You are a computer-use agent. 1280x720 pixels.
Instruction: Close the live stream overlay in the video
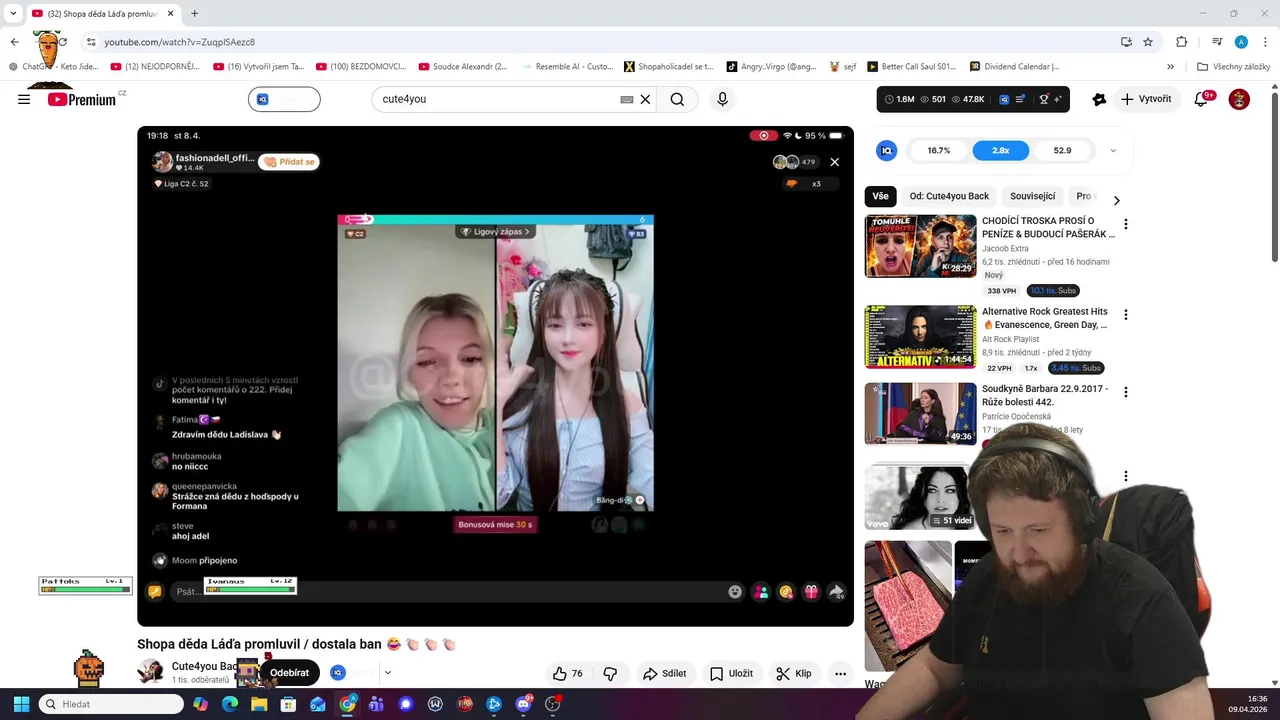click(835, 161)
